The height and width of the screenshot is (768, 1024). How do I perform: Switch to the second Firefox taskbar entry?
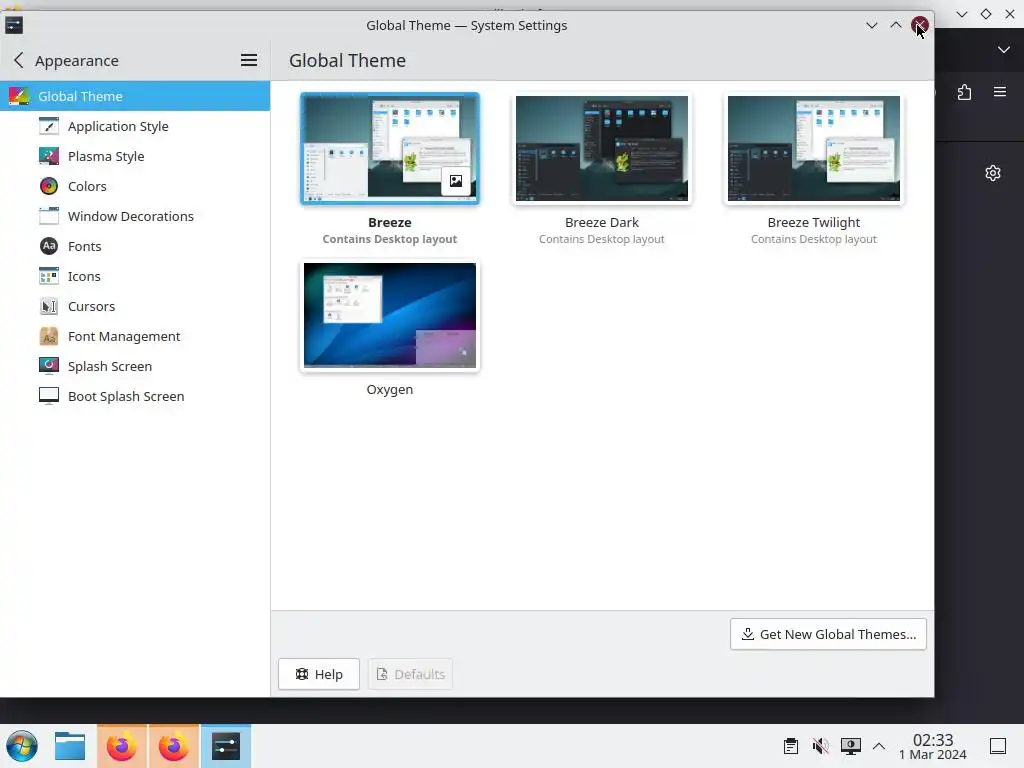click(174, 746)
